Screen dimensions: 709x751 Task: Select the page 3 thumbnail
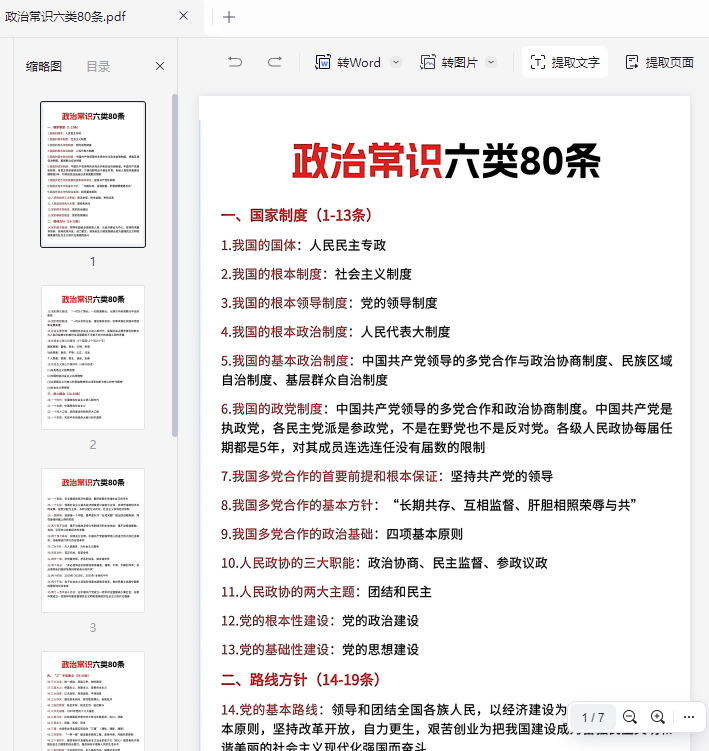point(93,540)
